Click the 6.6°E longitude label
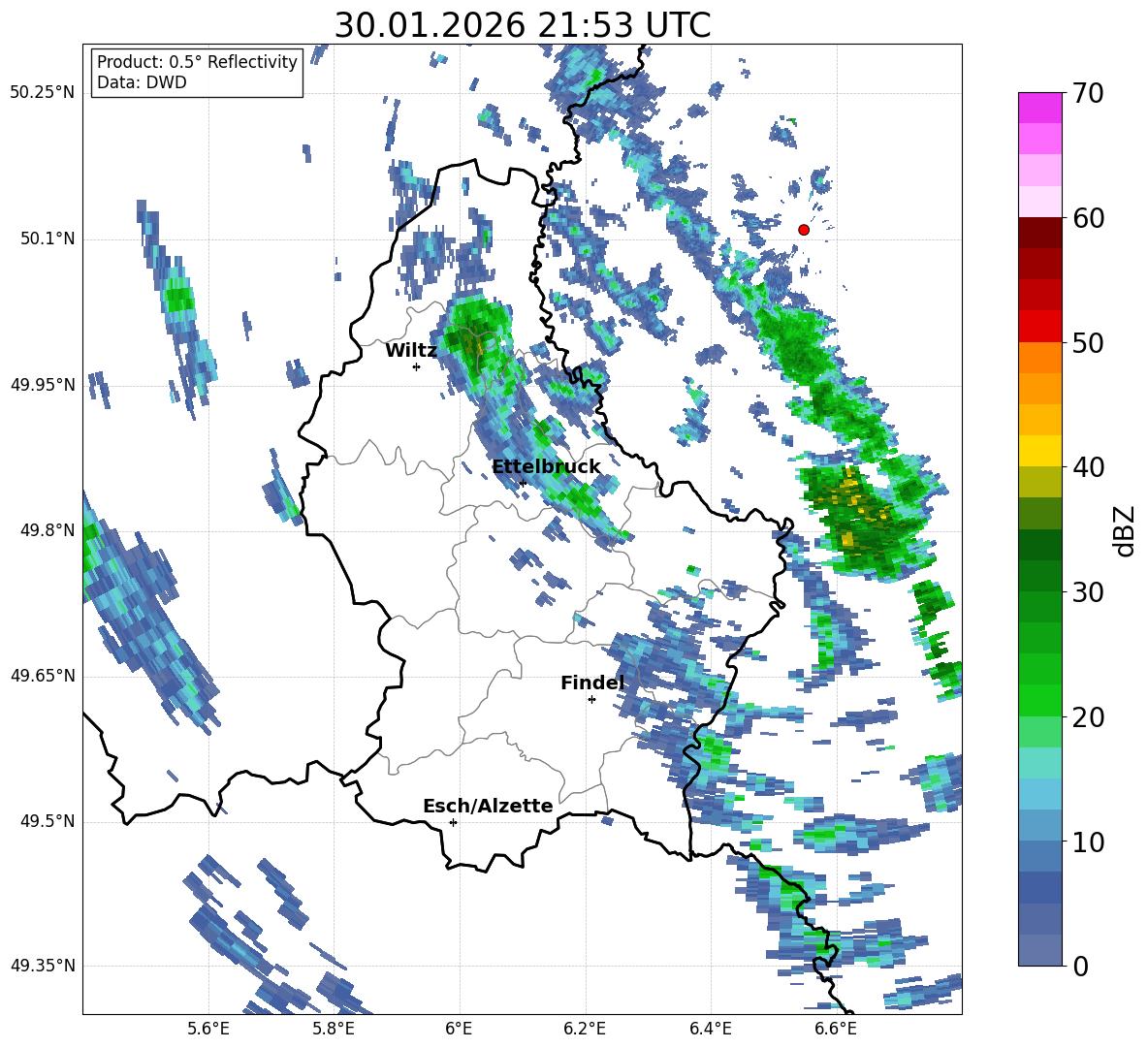Viewport: 1148px width, 1048px height. (x=836, y=1030)
